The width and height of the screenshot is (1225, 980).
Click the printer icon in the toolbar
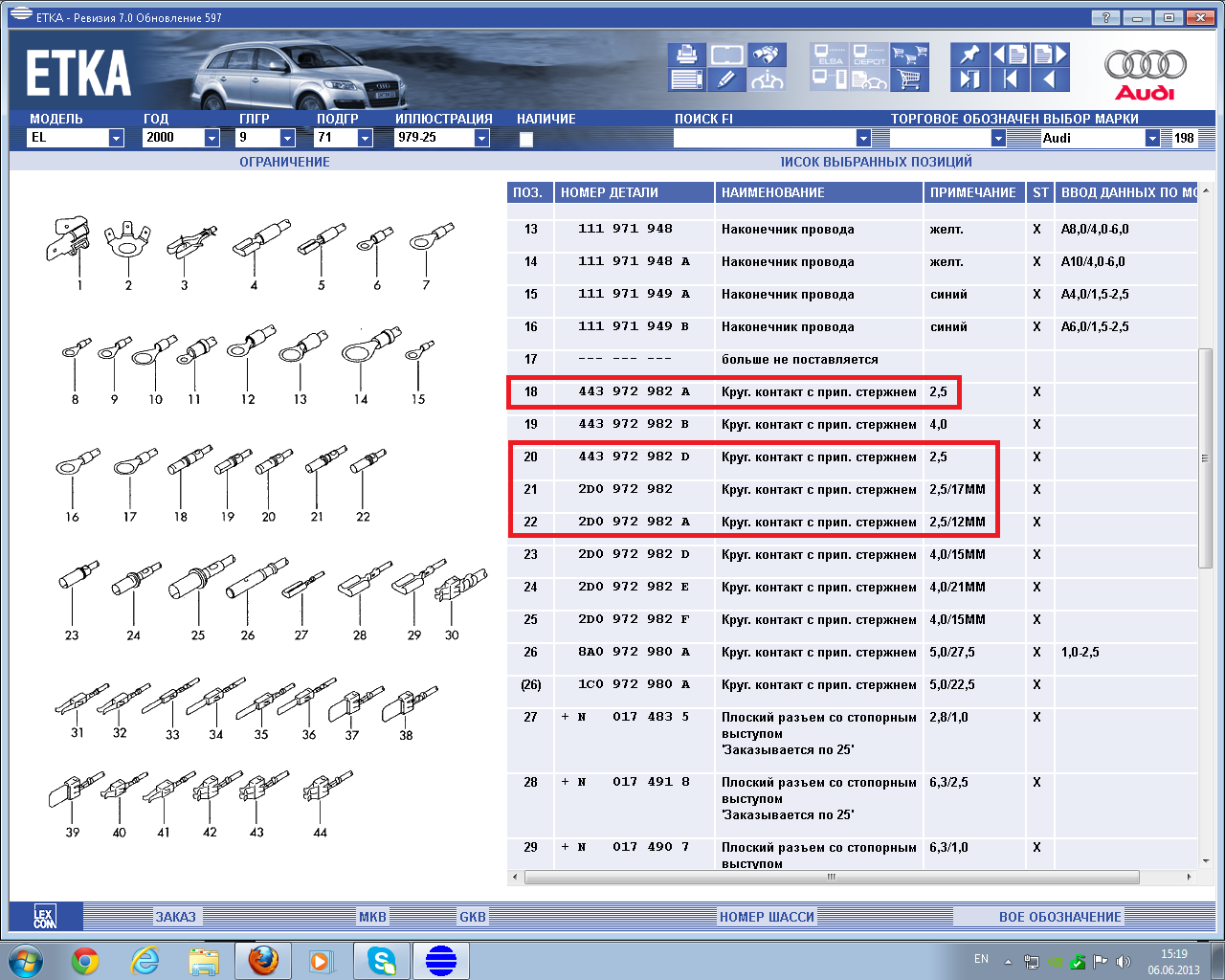tap(686, 55)
